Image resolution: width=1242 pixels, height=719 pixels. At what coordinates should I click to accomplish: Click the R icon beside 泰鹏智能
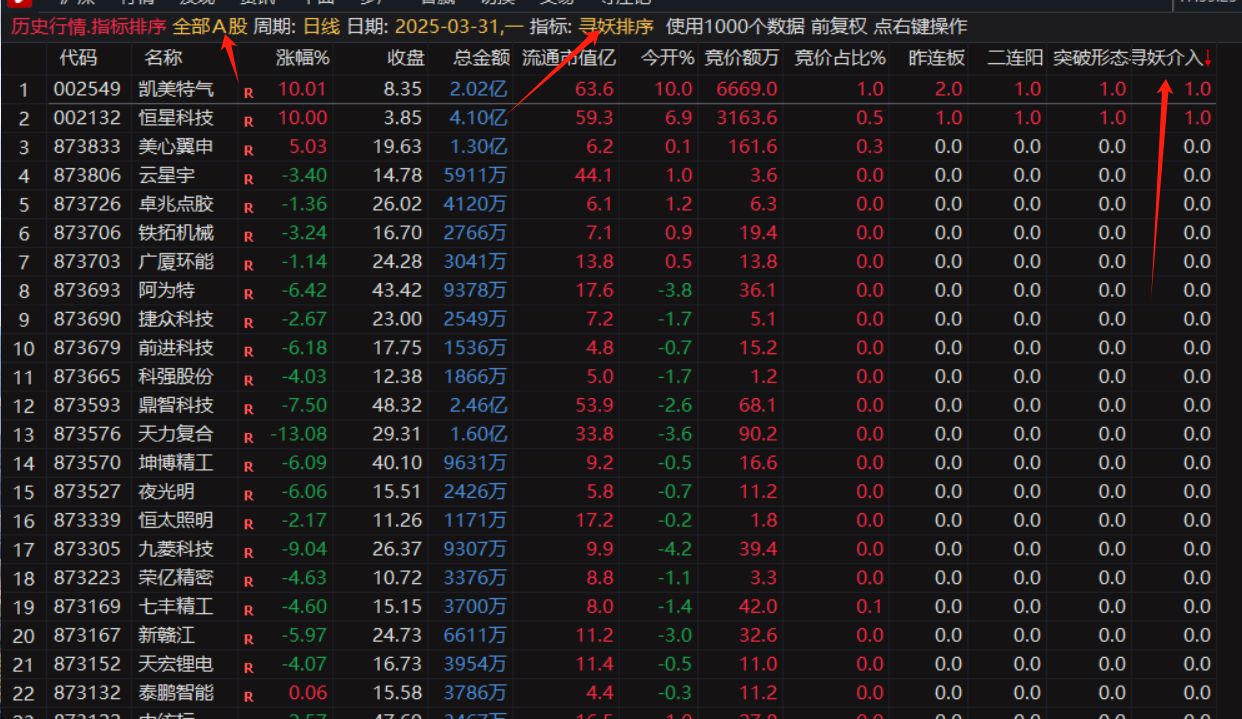pyautogui.click(x=248, y=696)
